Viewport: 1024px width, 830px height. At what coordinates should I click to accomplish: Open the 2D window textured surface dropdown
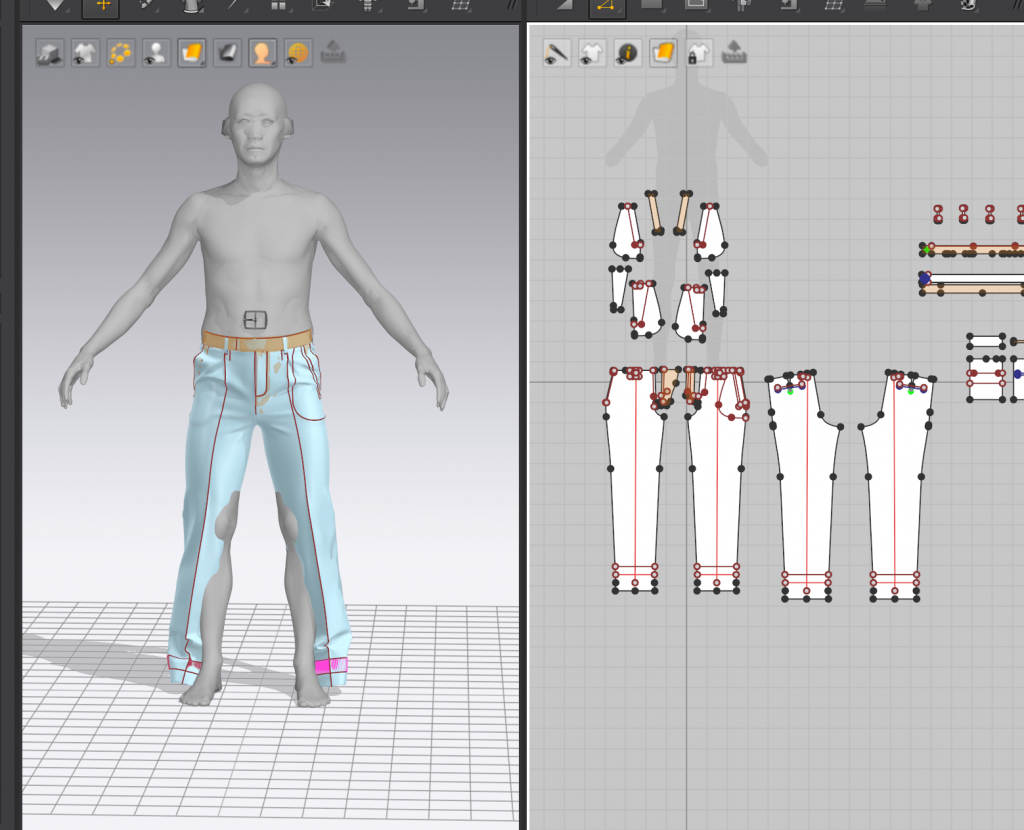click(662, 53)
